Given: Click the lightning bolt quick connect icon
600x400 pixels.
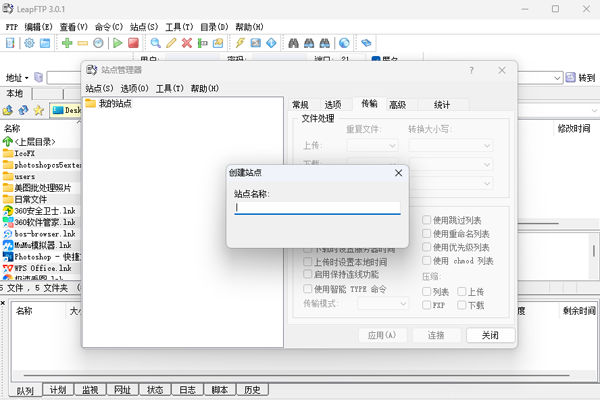Looking at the screenshot, I should click(240, 43).
